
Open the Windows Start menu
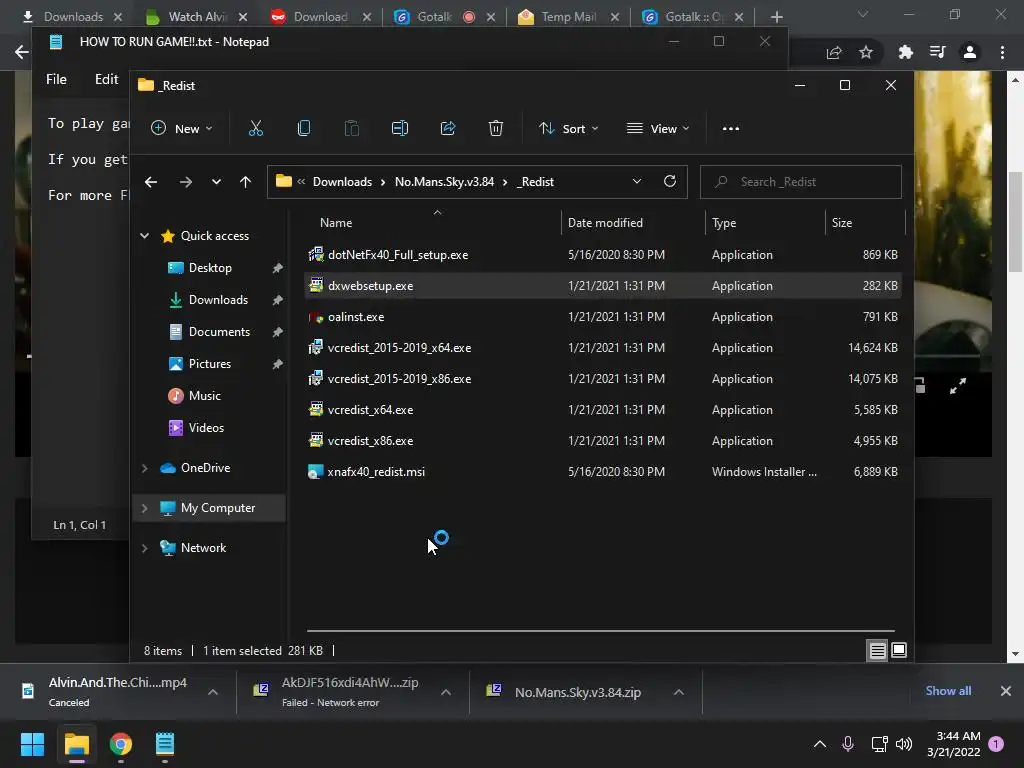click(32, 744)
